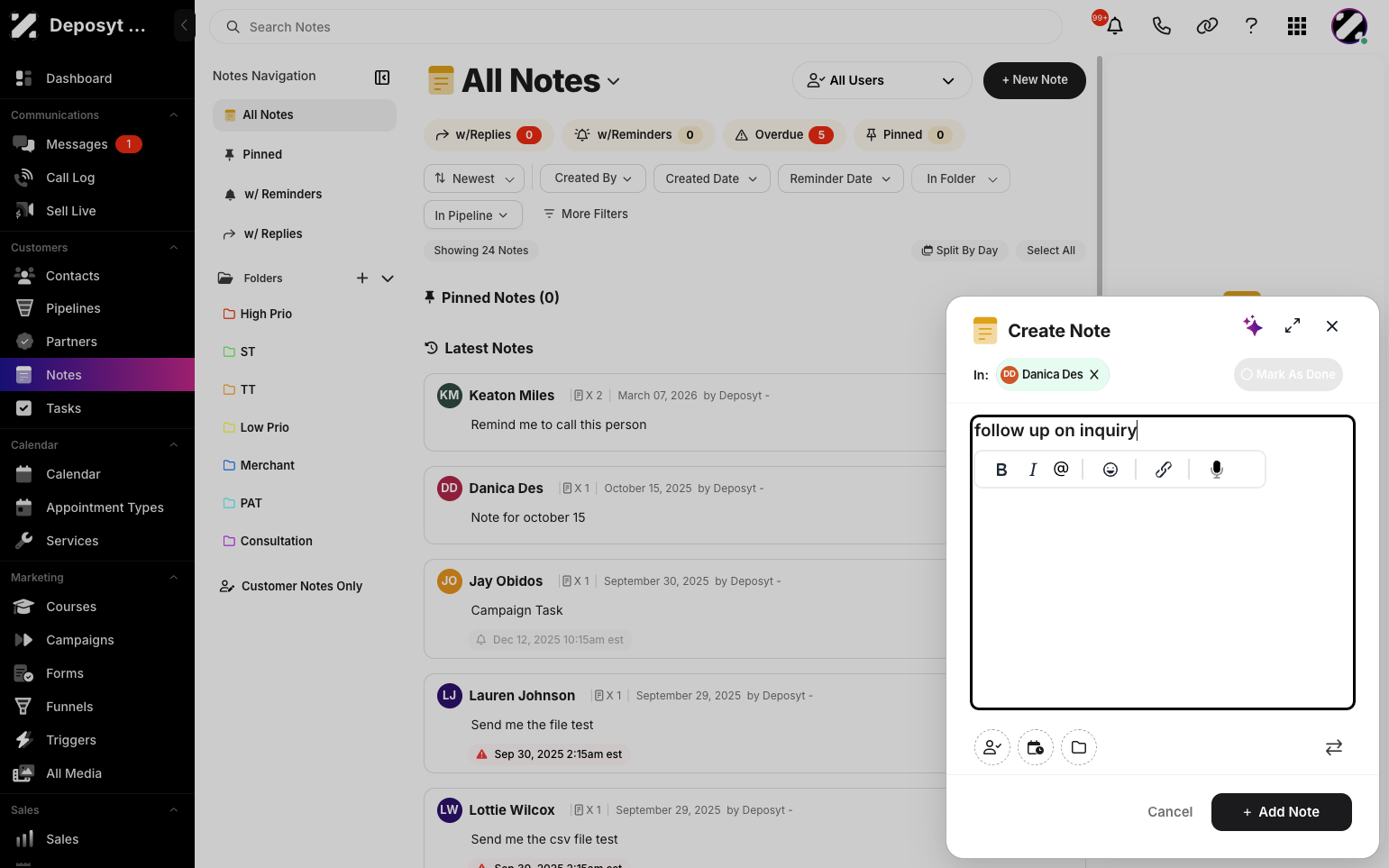This screenshot has height=868, width=1389.
Task: Open the Created By filter dropdown
Action: tap(593, 178)
